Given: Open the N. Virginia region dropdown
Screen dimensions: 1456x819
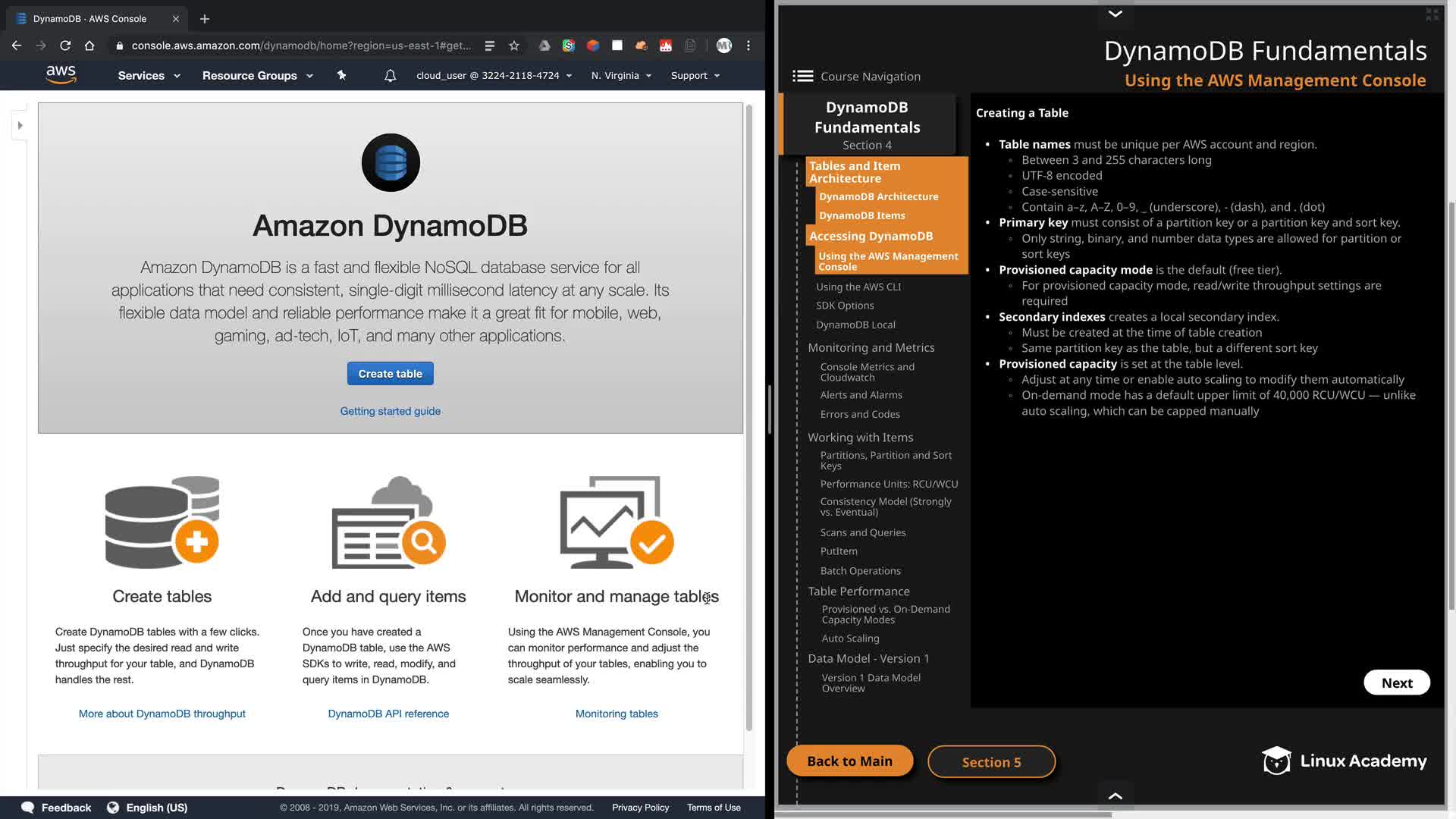Looking at the screenshot, I should point(621,76).
